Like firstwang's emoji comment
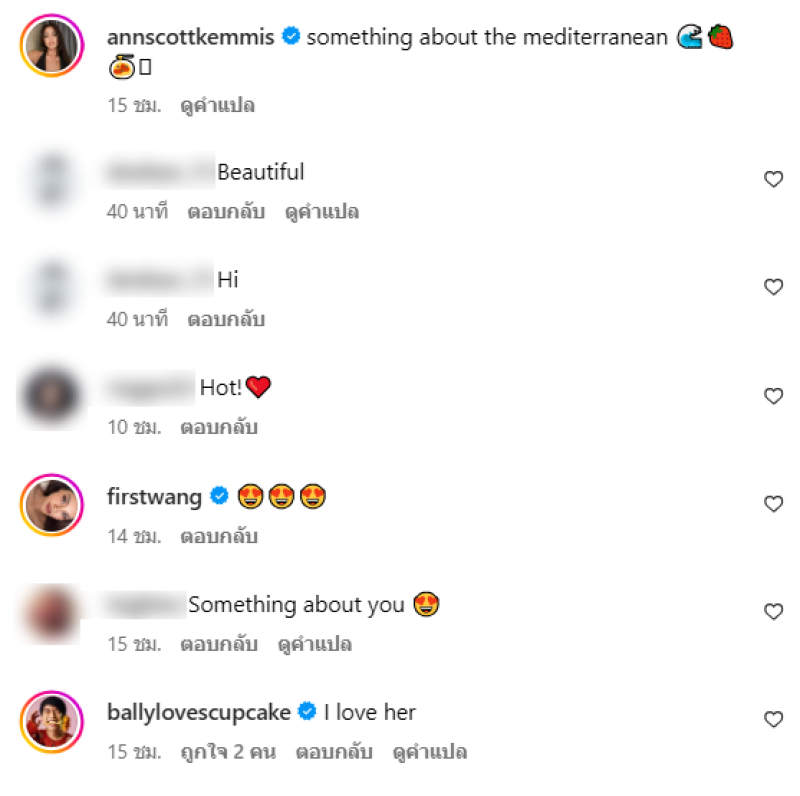Viewport: 800px width, 796px height. click(773, 504)
